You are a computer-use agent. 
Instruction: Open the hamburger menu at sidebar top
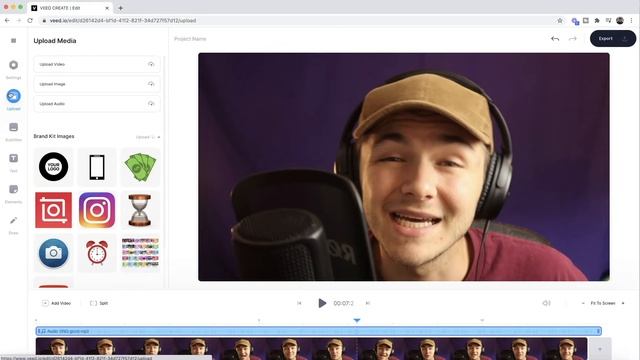[x=13, y=40]
